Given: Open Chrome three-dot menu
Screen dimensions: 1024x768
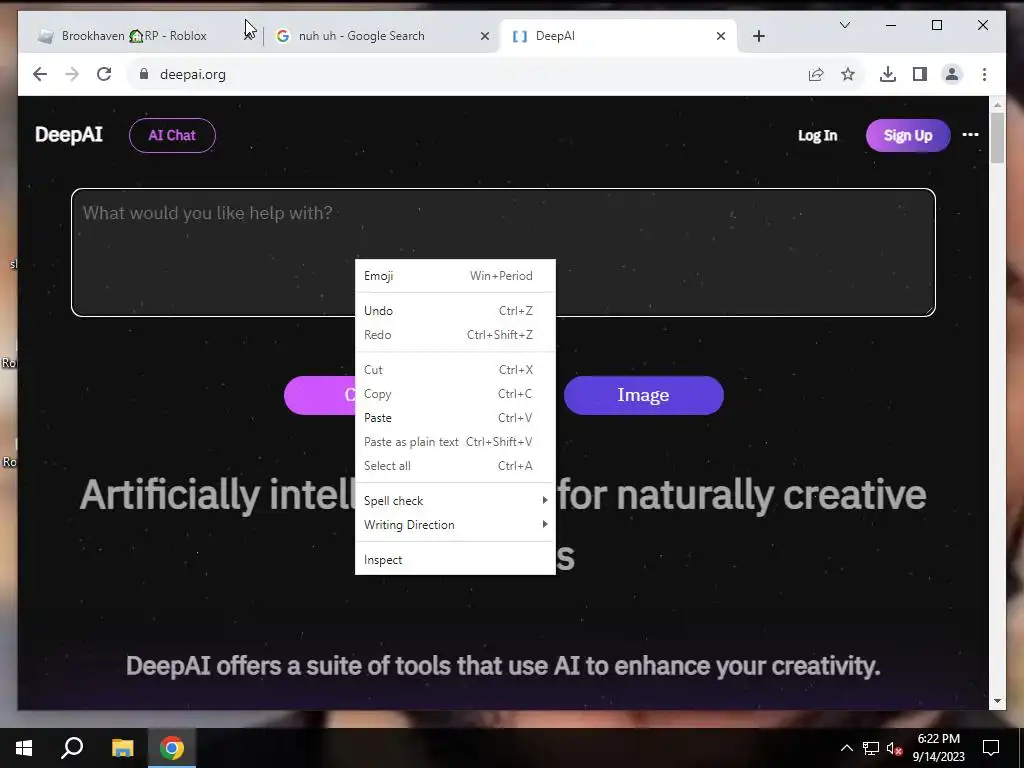Looking at the screenshot, I should tap(984, 74).
